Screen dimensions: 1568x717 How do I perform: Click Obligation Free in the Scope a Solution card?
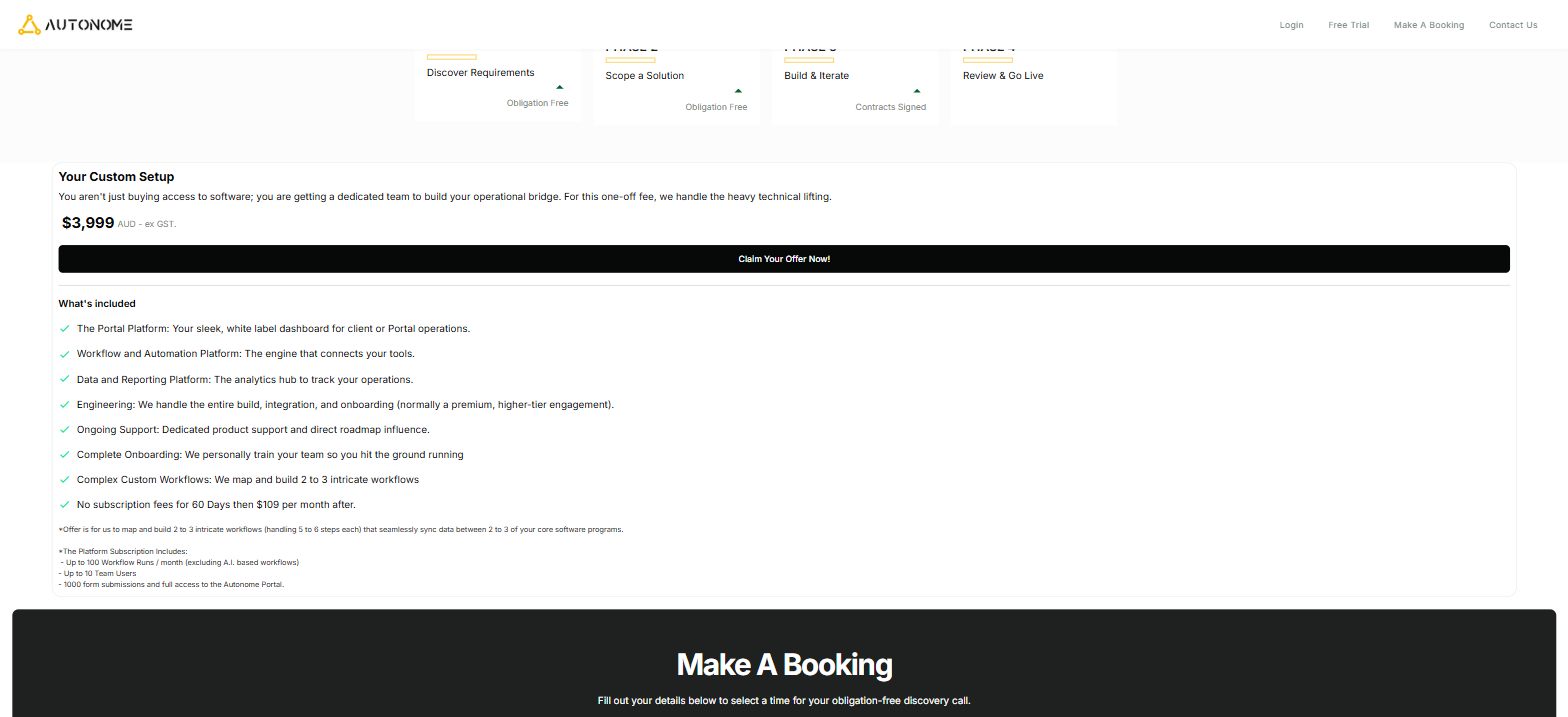[x=716, y=107]
